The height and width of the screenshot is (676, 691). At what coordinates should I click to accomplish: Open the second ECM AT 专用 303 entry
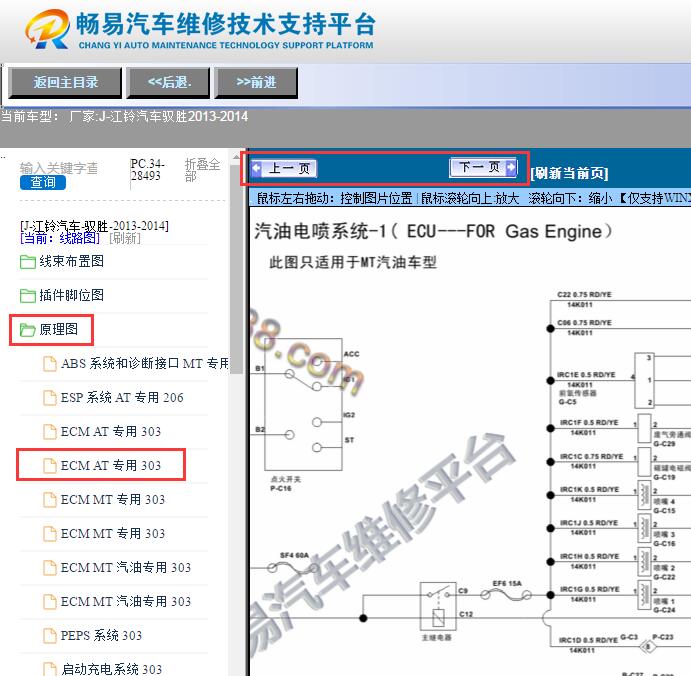click(111, 465)
